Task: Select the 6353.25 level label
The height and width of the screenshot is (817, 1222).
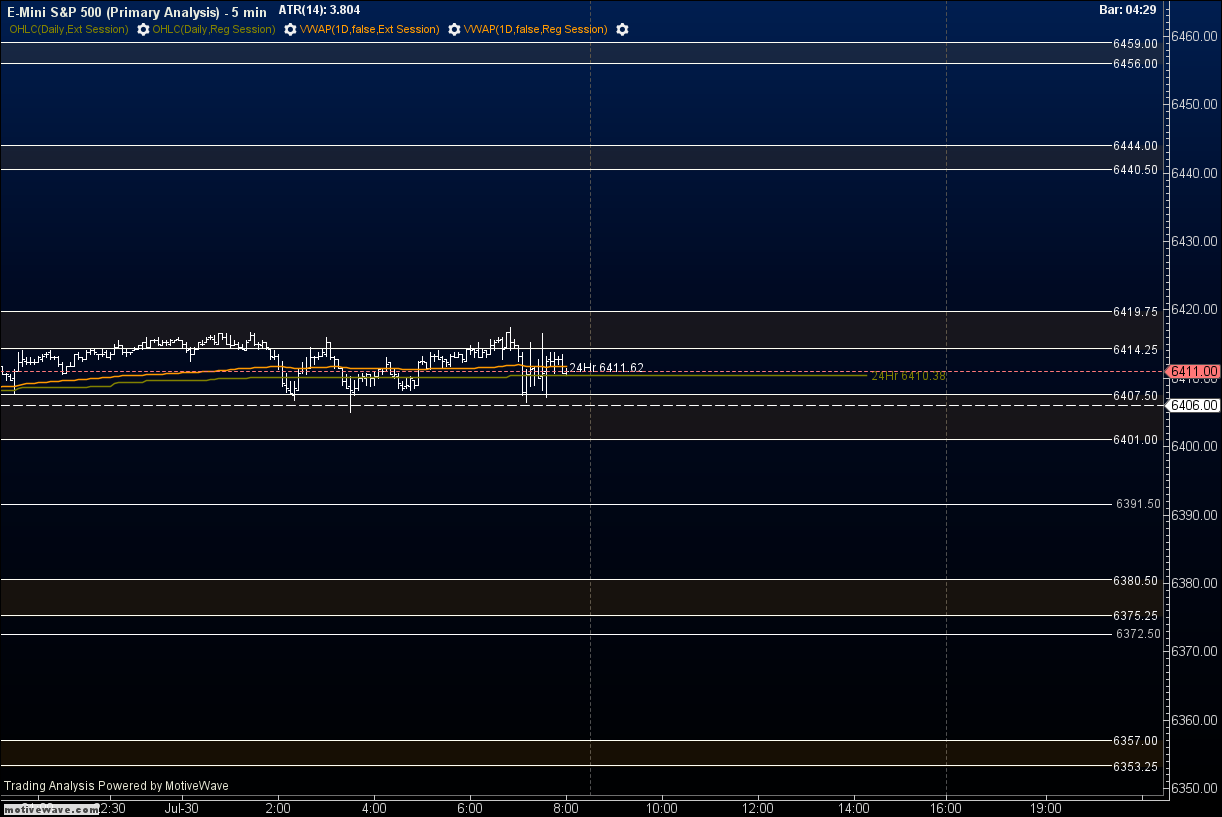Action: (x=1135, y=765)
